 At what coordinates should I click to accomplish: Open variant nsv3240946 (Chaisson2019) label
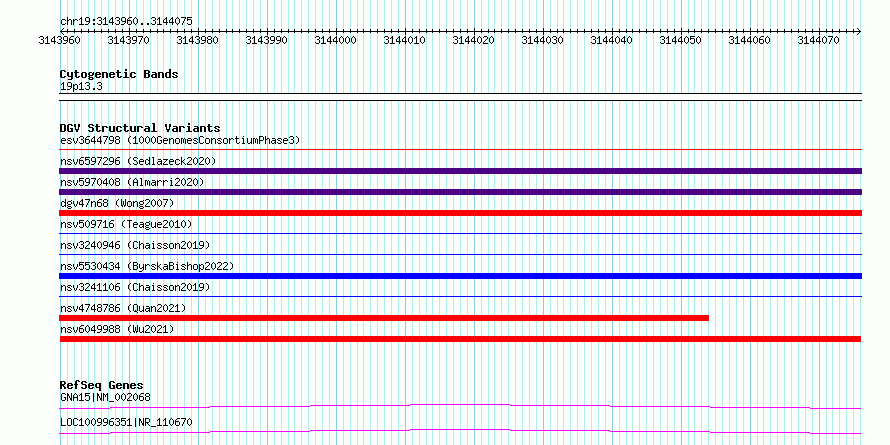[135, 245]
